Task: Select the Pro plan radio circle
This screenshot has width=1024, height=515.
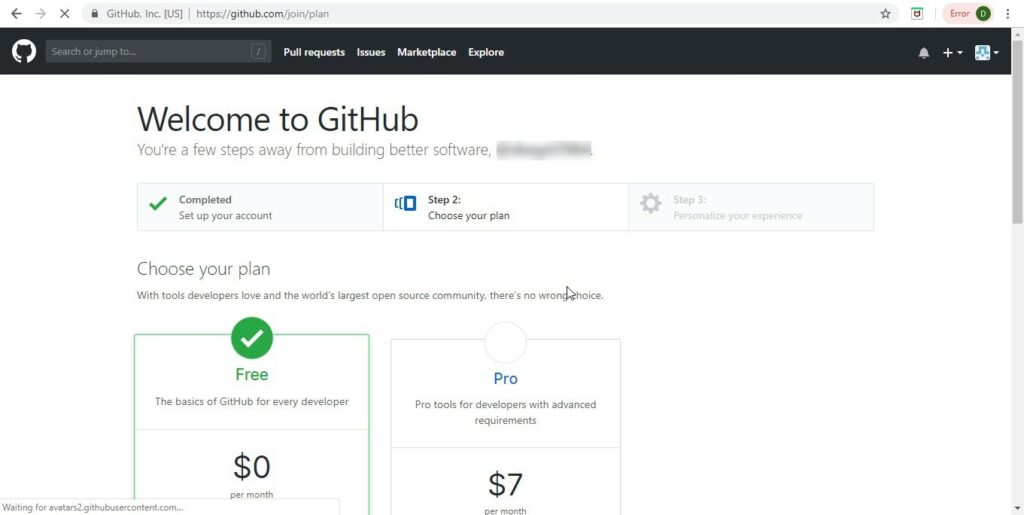Action: (505, 343)
